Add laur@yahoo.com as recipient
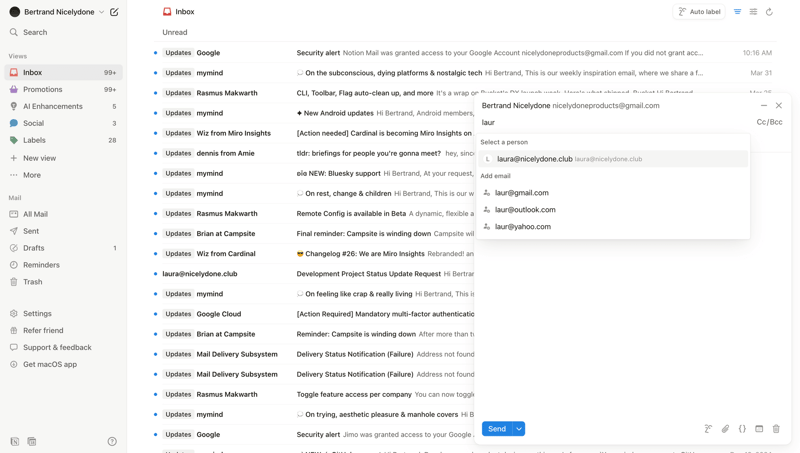Viewport: 800px width, 453px height. click(613, 226)
